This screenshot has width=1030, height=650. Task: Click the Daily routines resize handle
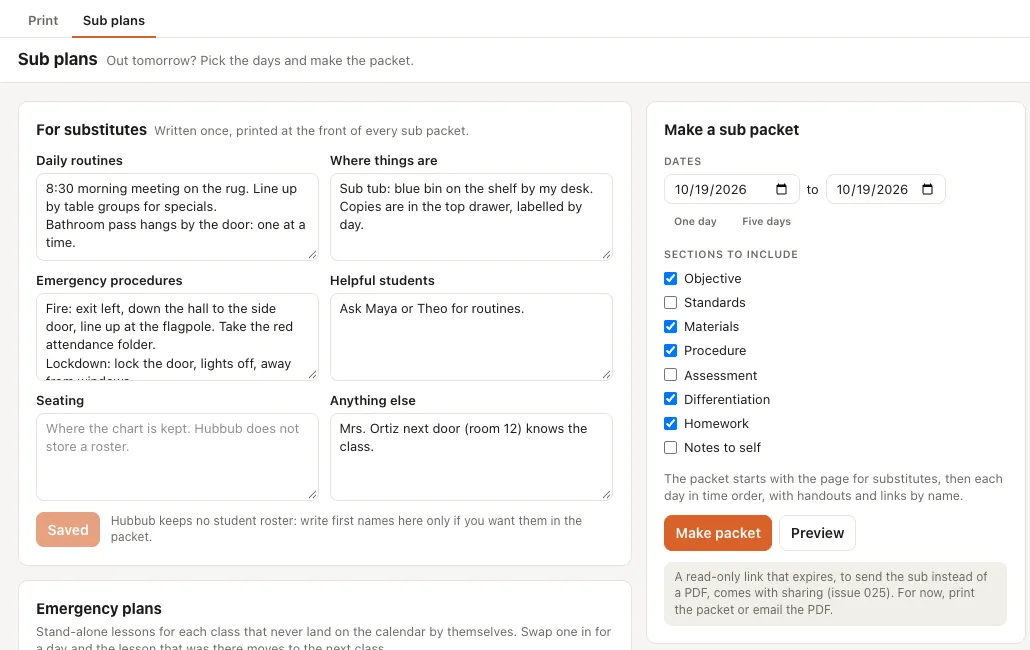(x=313, y=255)
